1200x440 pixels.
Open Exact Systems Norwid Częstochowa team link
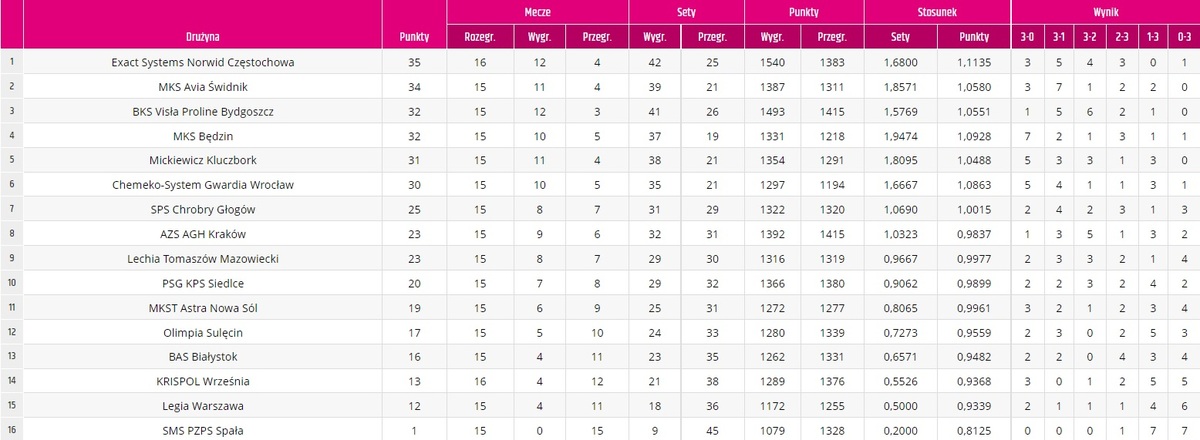click(x=203, y=62)
